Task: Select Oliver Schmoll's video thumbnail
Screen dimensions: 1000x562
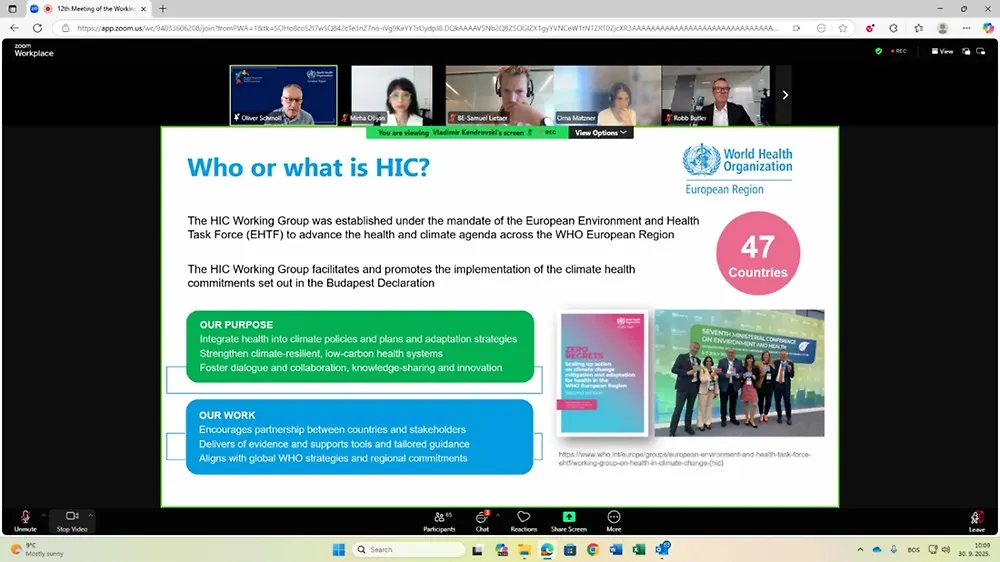Action: pos(284,95)
